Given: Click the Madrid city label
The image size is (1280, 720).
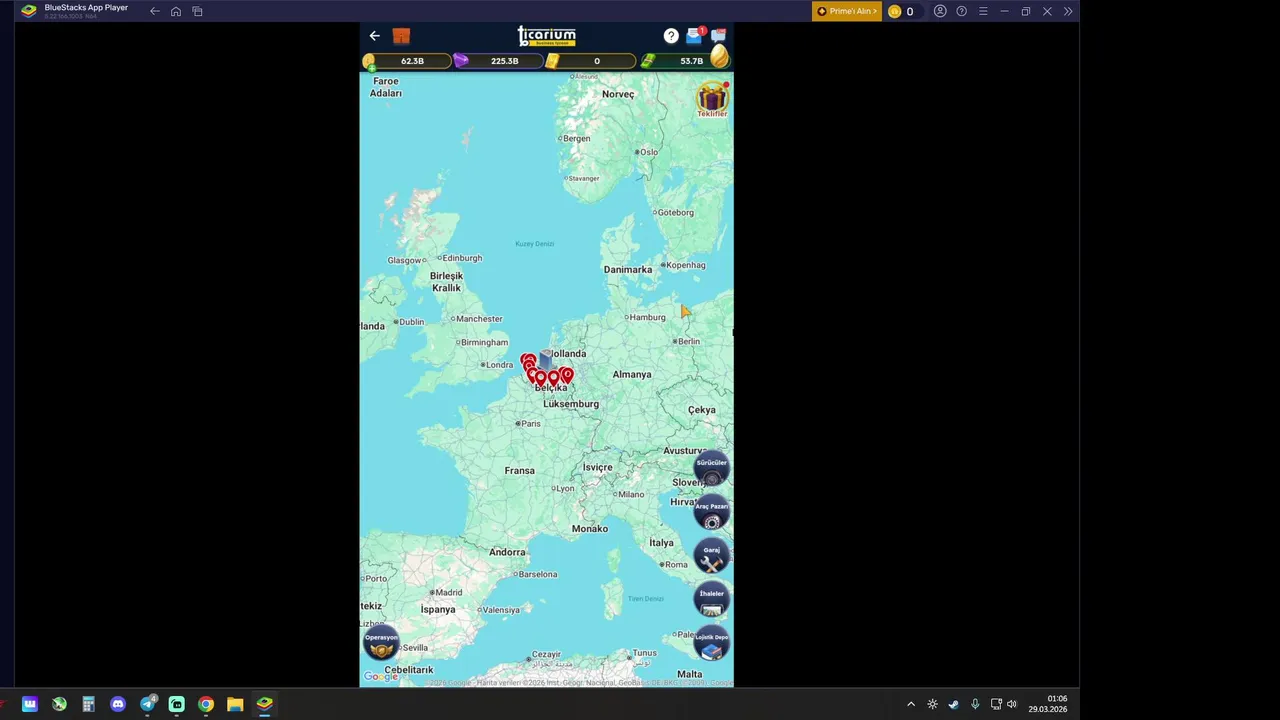Looking at the screenshot, I should (x=448, y=592).
